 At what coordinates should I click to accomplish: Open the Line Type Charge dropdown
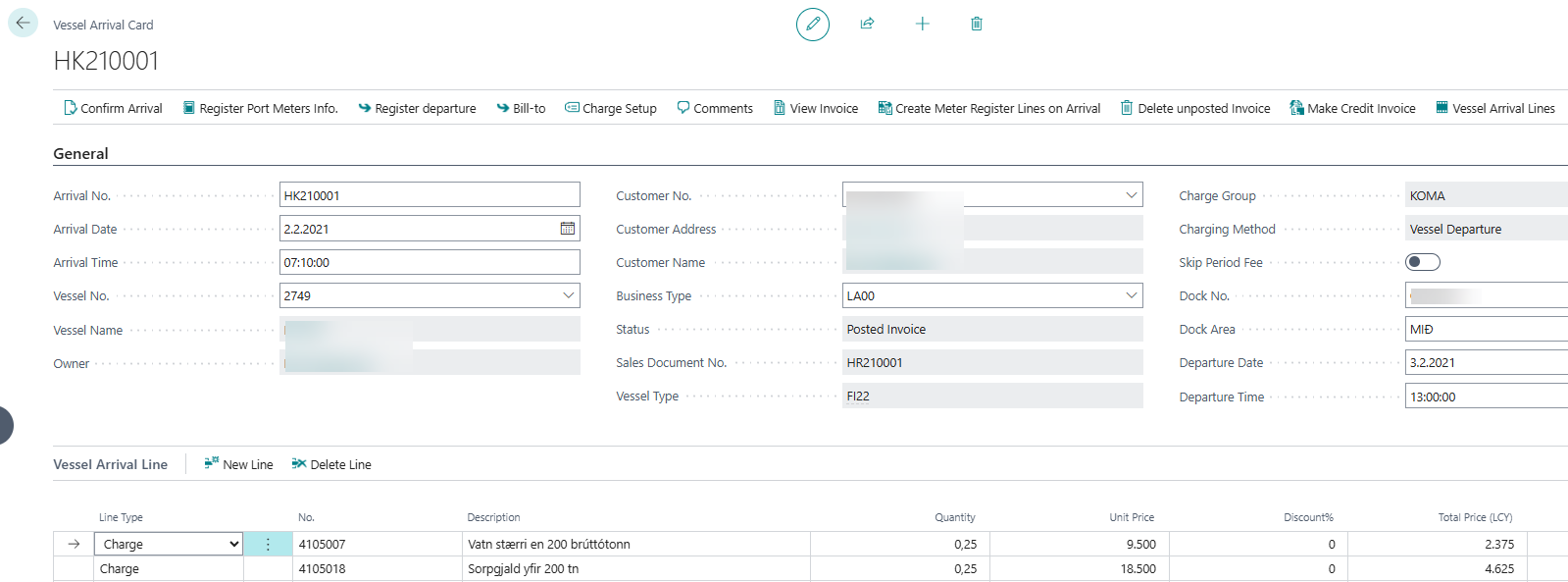[x=233, y=544]
